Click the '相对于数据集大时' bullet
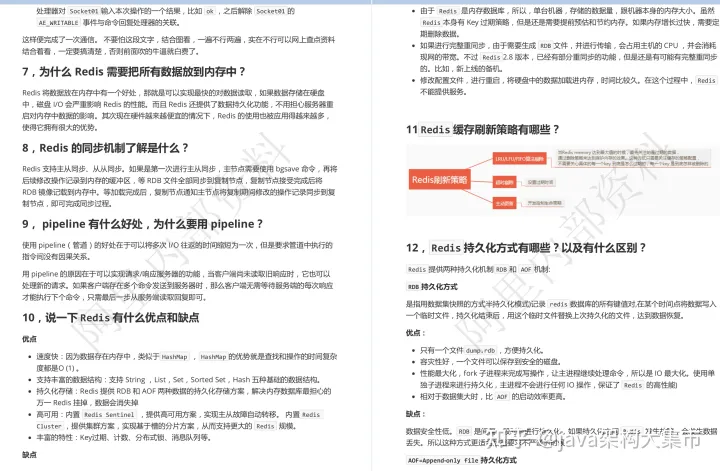Viewport: 720px width, 471px height. click(492, 397)
